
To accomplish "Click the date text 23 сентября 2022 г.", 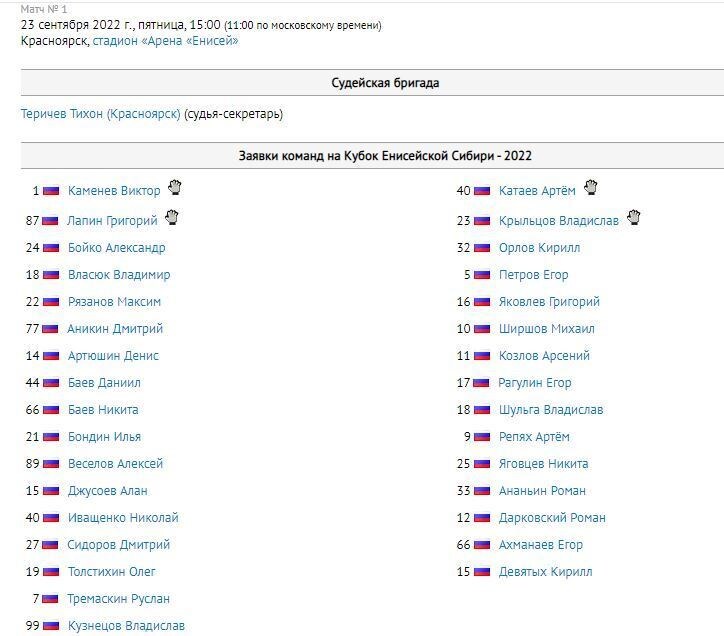I will [x=77, y=24].
